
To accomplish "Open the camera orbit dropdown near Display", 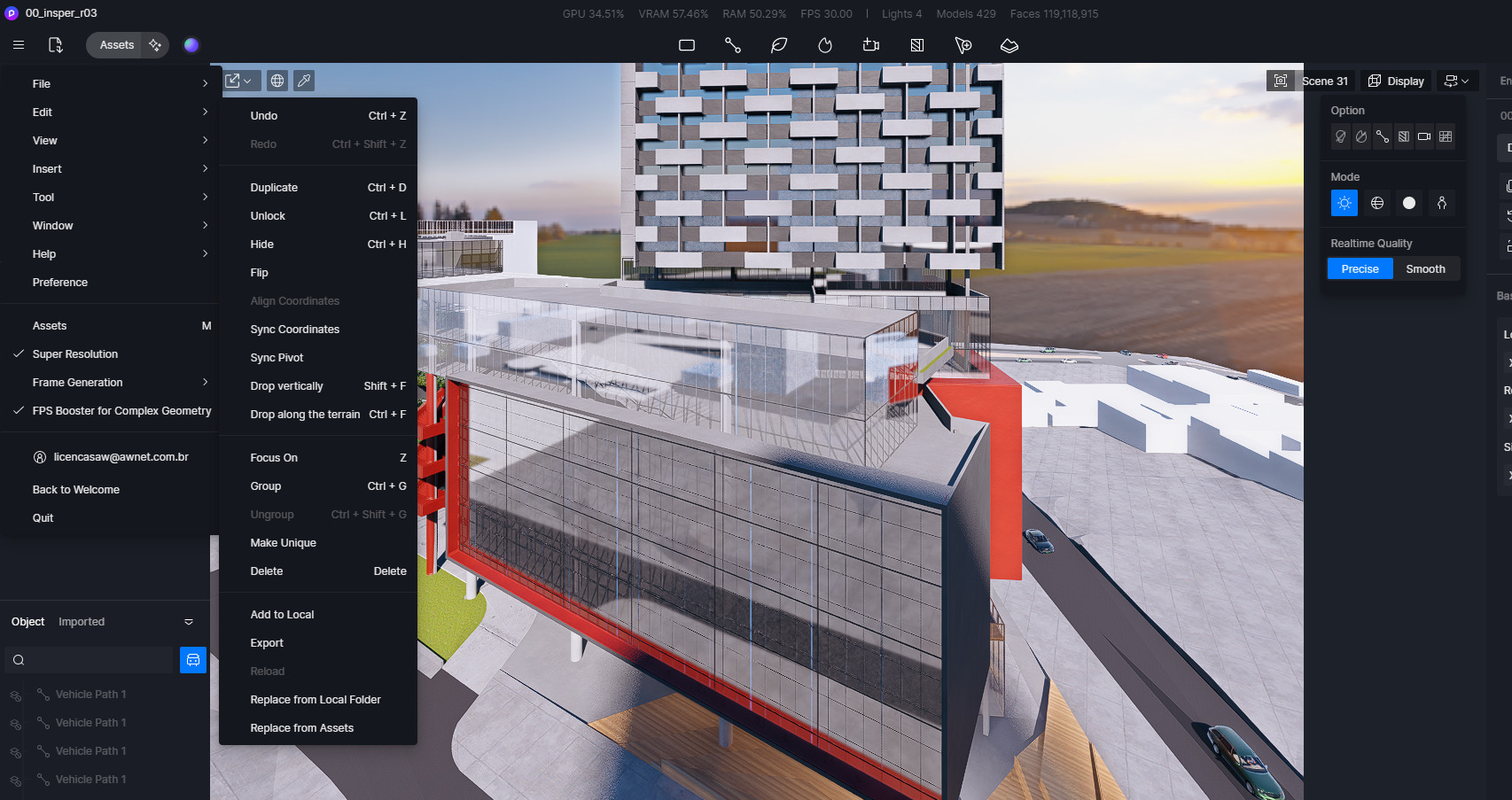I will pyautogui.click(x=1457, y=81).
